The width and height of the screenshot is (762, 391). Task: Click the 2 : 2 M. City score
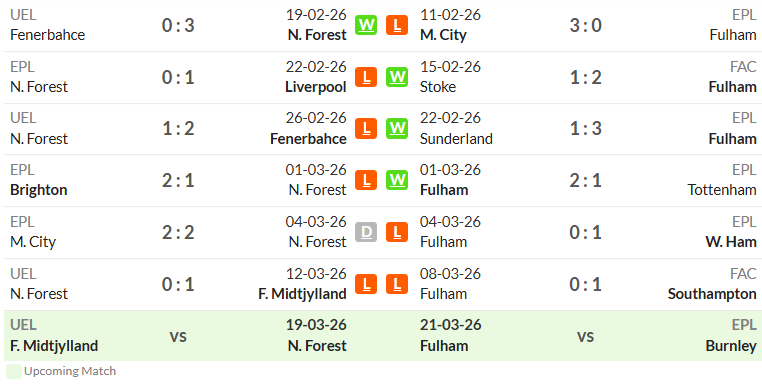[178, 232]
